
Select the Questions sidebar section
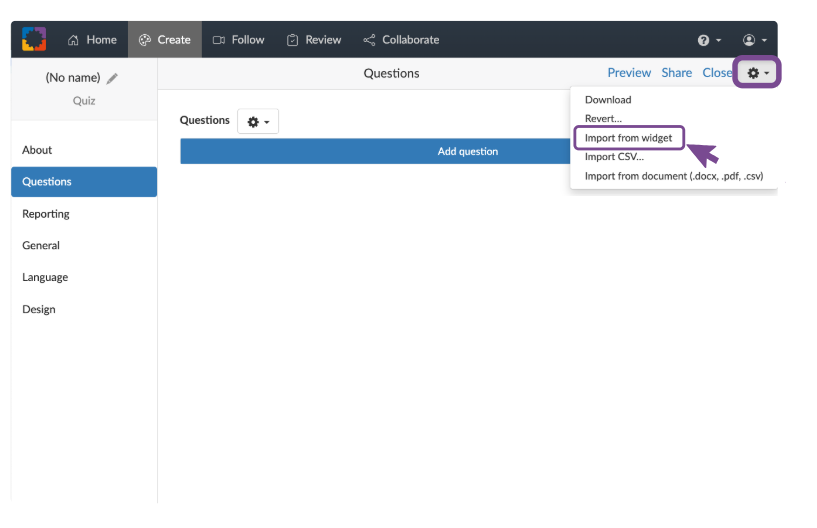coord(84,182)
